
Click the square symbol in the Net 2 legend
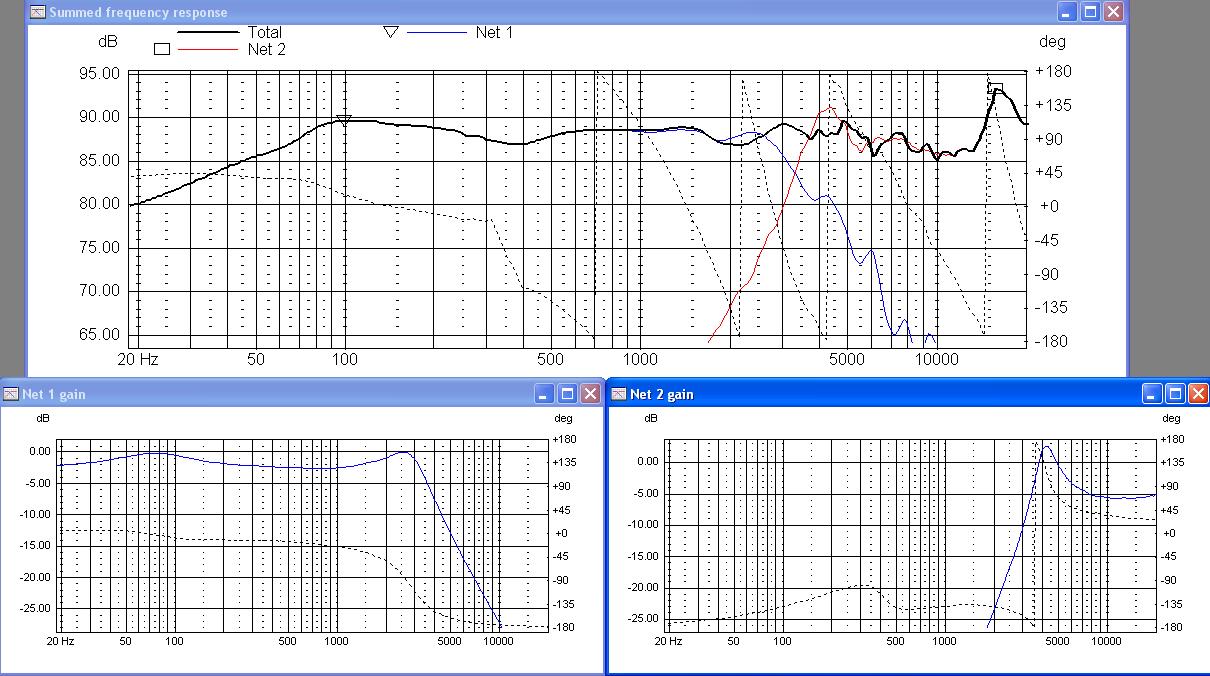[x=161, y=49]
